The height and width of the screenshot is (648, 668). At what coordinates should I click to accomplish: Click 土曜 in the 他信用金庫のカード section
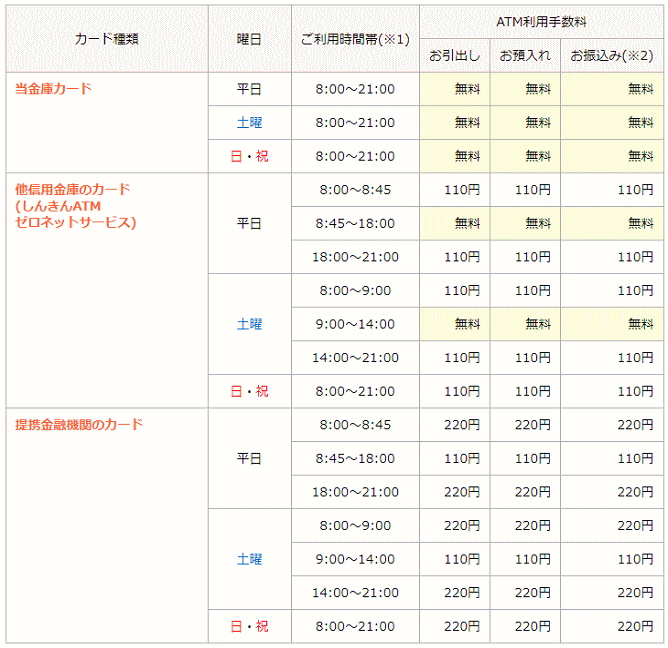(x=250, y=324)
